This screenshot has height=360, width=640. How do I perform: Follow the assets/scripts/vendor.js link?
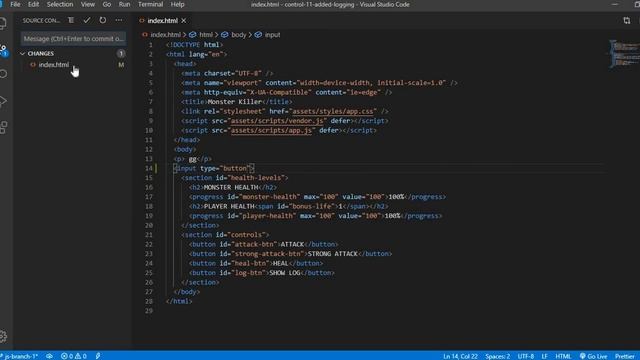pos(277,121)
